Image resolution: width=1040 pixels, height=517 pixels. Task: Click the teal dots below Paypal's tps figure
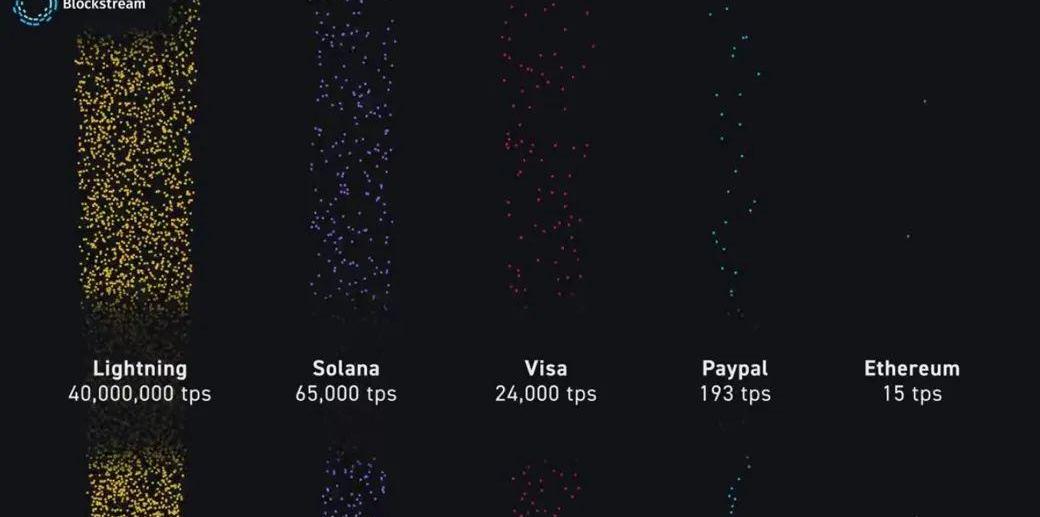[738, 485]
